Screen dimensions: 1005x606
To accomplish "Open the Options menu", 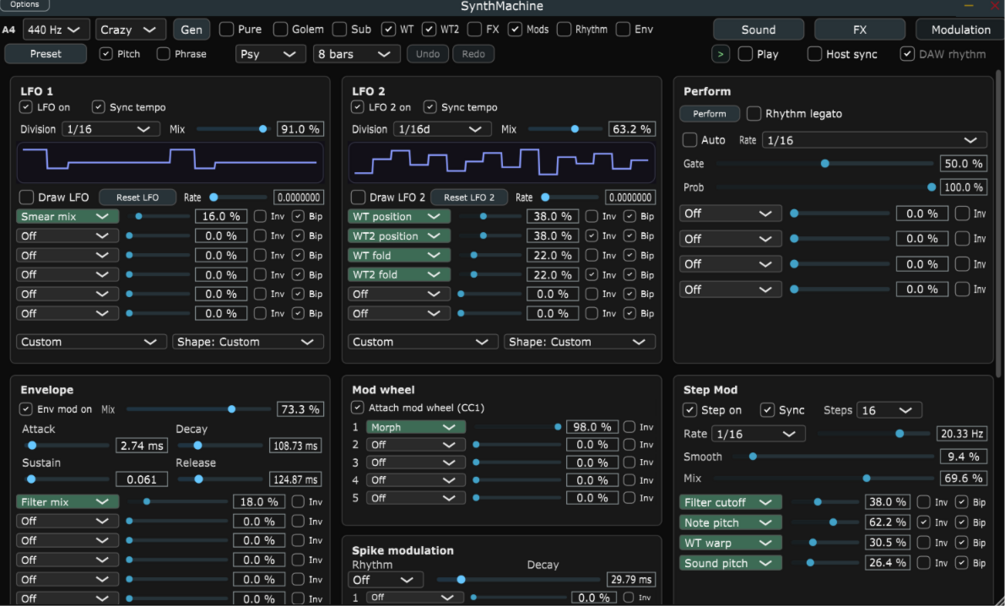I will point(25,4).
